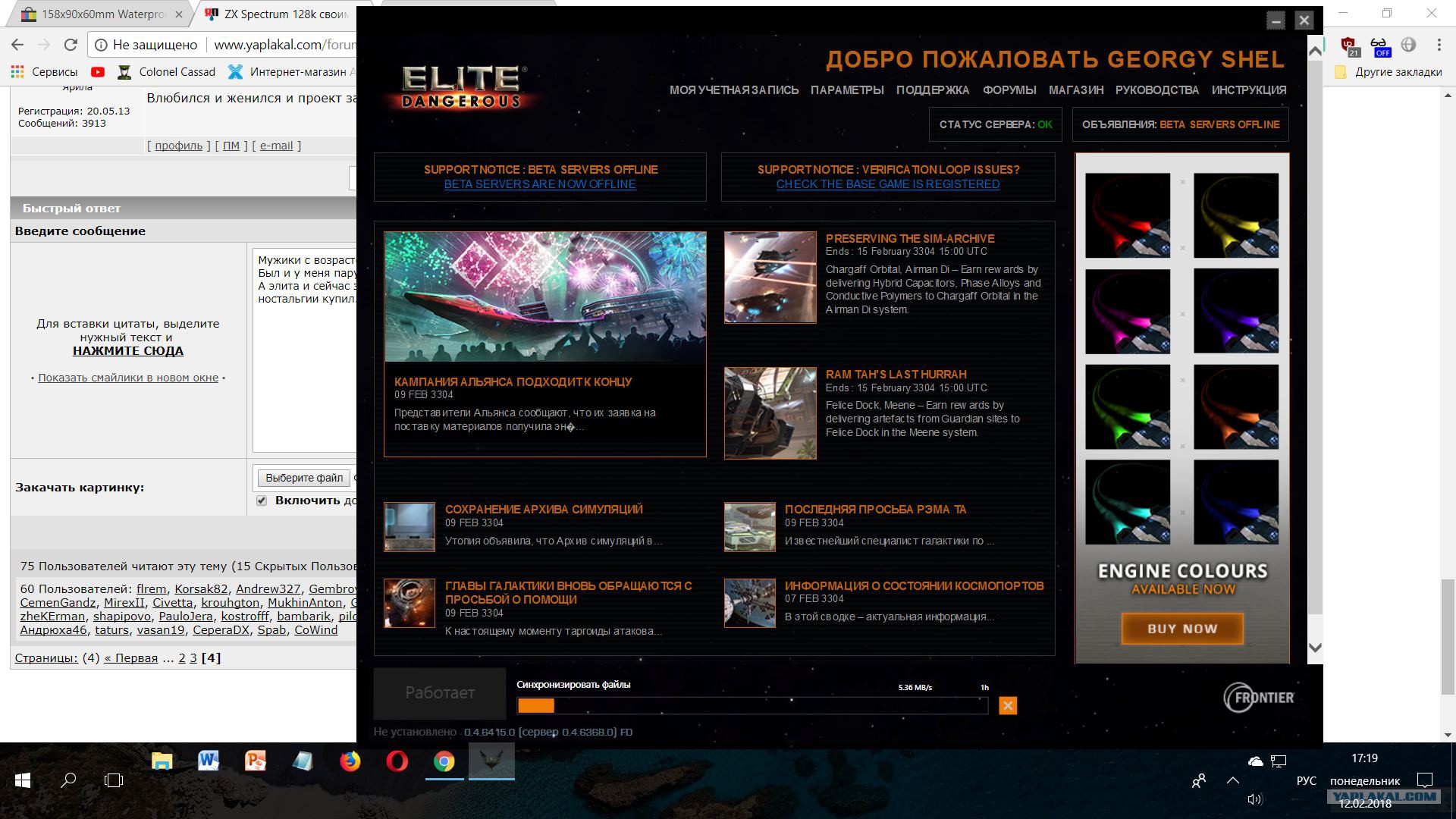The image size is (1456, 819).
Task: Open site info beside 'Не защищено'
Action: [x=101, y=45]
